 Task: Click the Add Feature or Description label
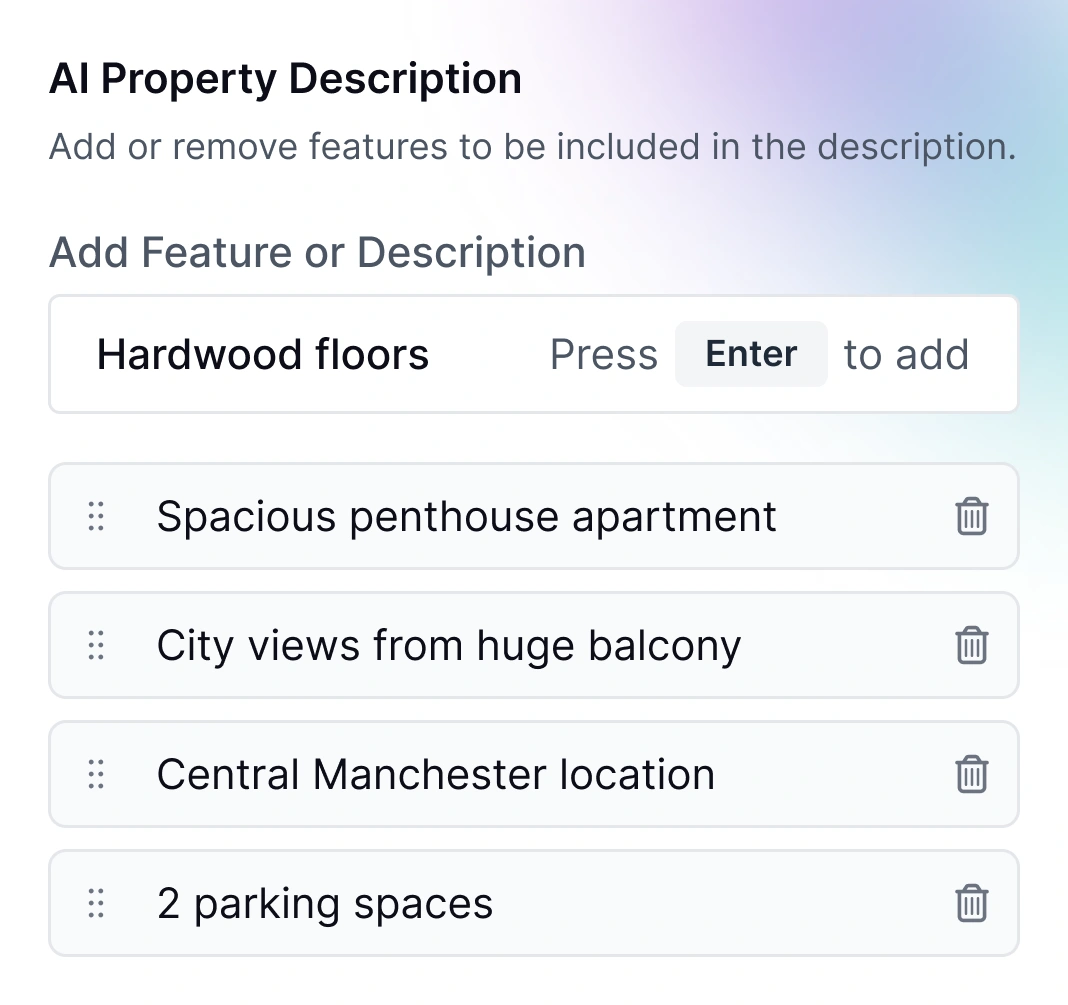pos(317,252)
